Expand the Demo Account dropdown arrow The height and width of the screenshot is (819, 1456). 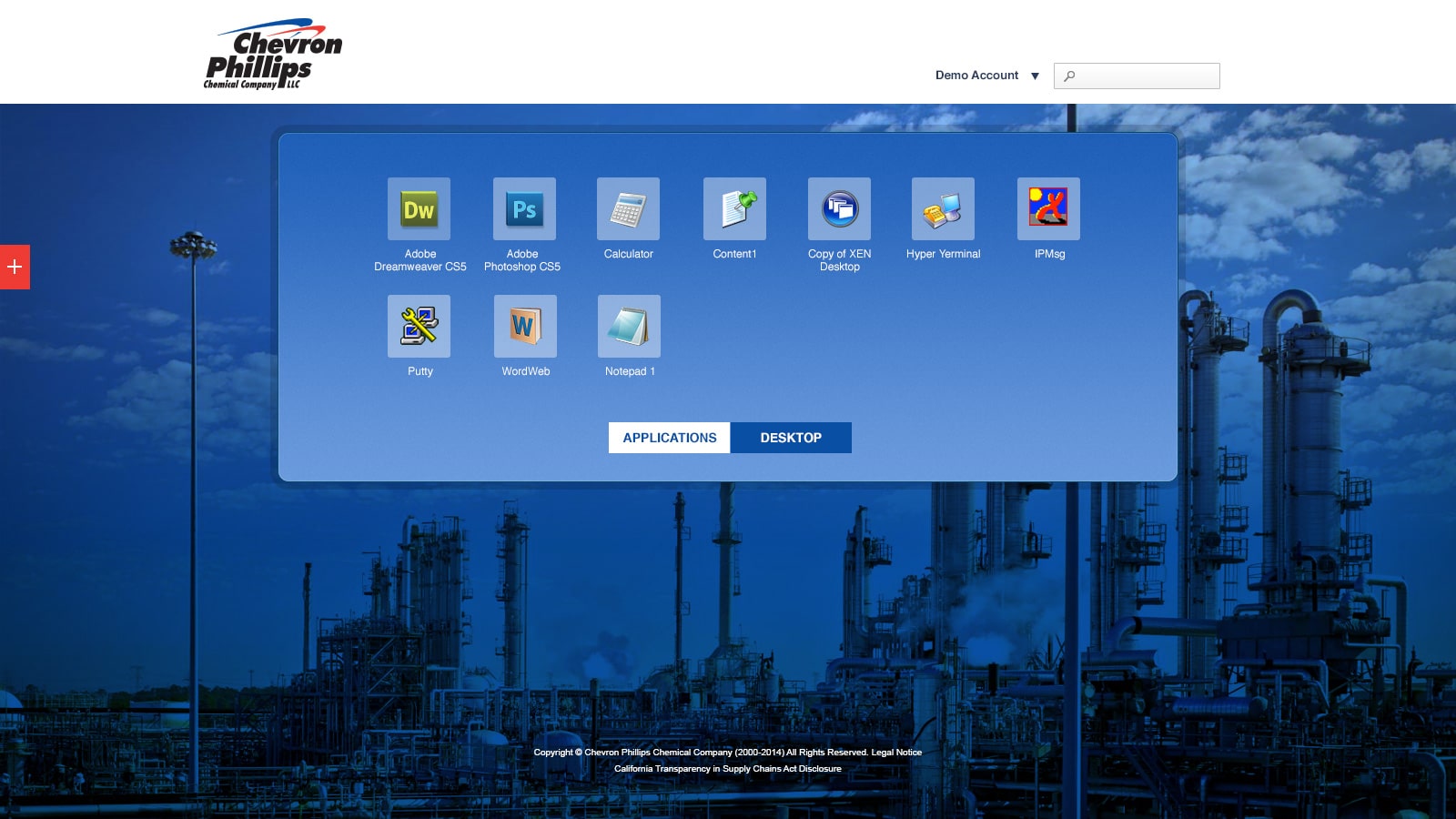(1035, 76)
